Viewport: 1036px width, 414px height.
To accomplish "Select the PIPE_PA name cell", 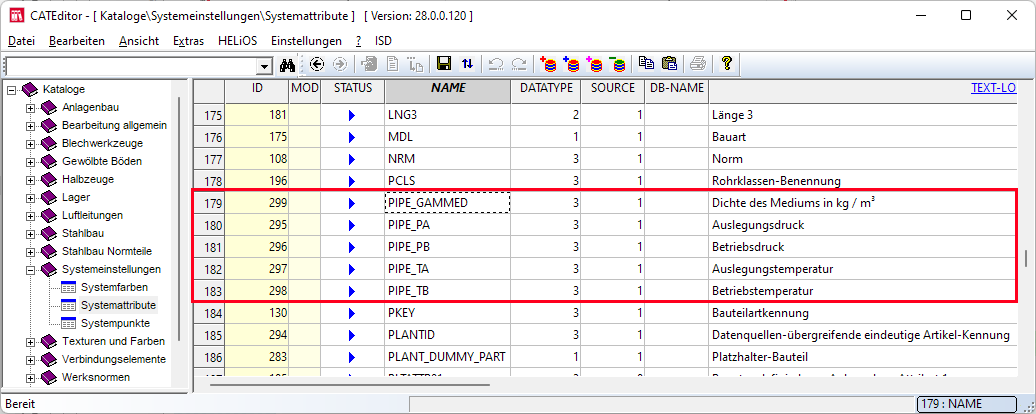I will tap(448, 225).
